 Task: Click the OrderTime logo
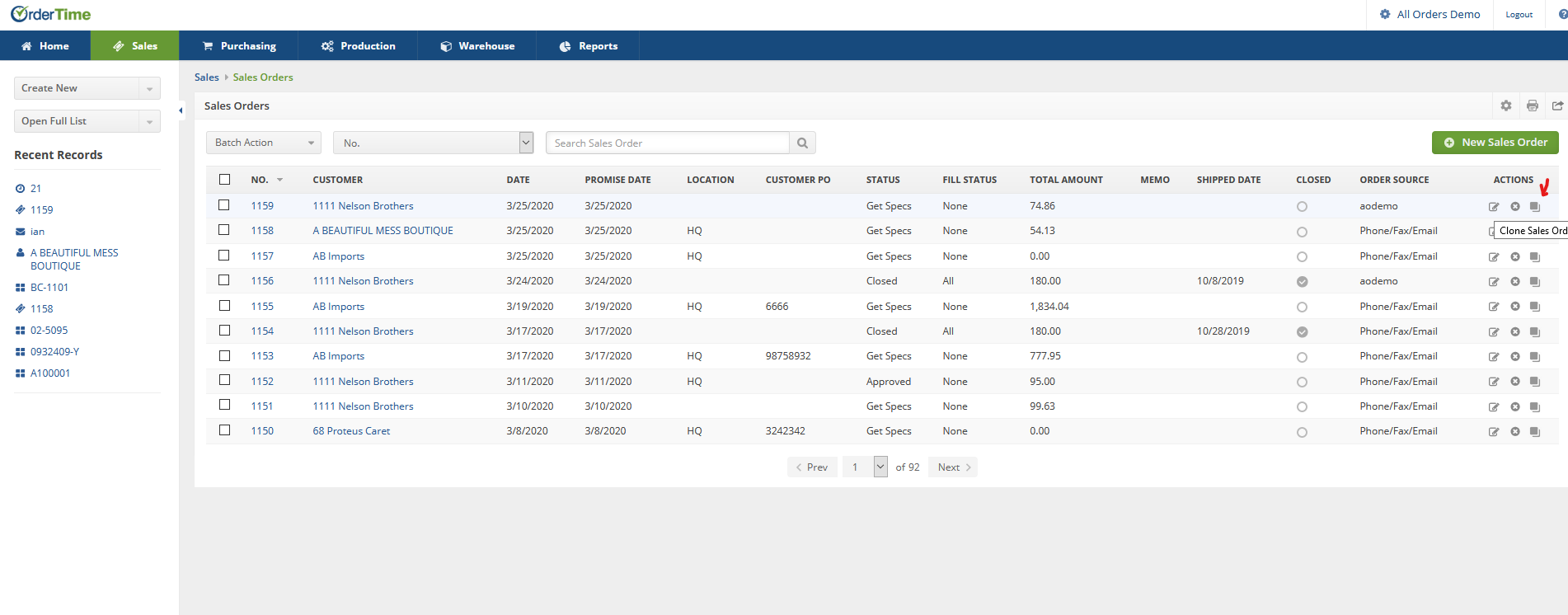51,14
